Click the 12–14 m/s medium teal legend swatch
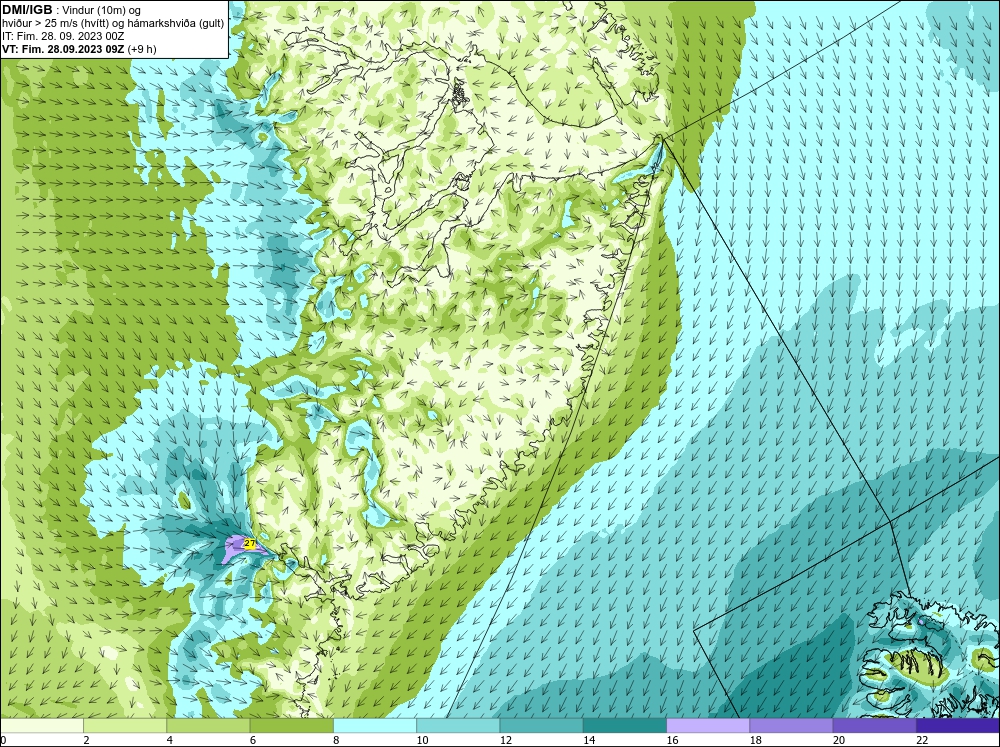Screen dimensions: 1000x747 click(x=541, y=726)
